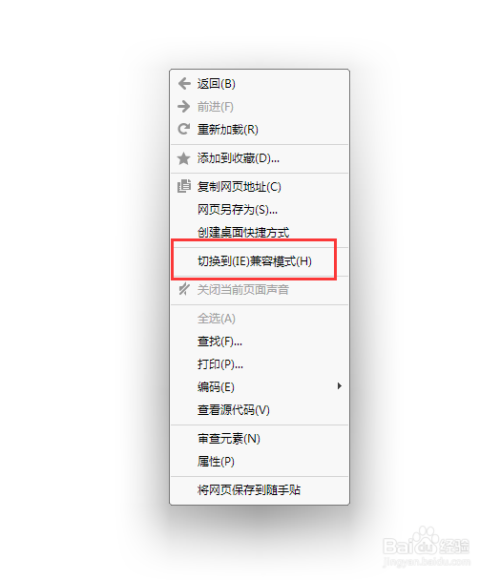The height and width of the screenshot is (580, 500).
Task: Click the mute sound speaker icon
Action: click(x=184, y=289)
